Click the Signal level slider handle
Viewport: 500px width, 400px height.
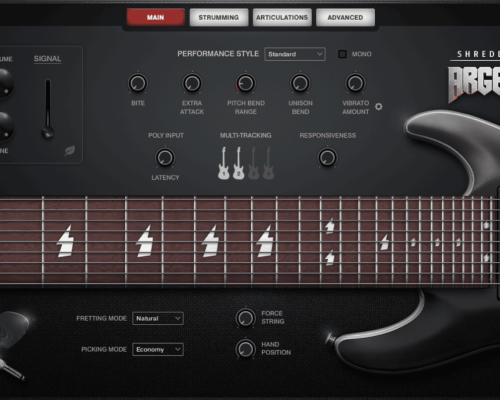point(48,132)
